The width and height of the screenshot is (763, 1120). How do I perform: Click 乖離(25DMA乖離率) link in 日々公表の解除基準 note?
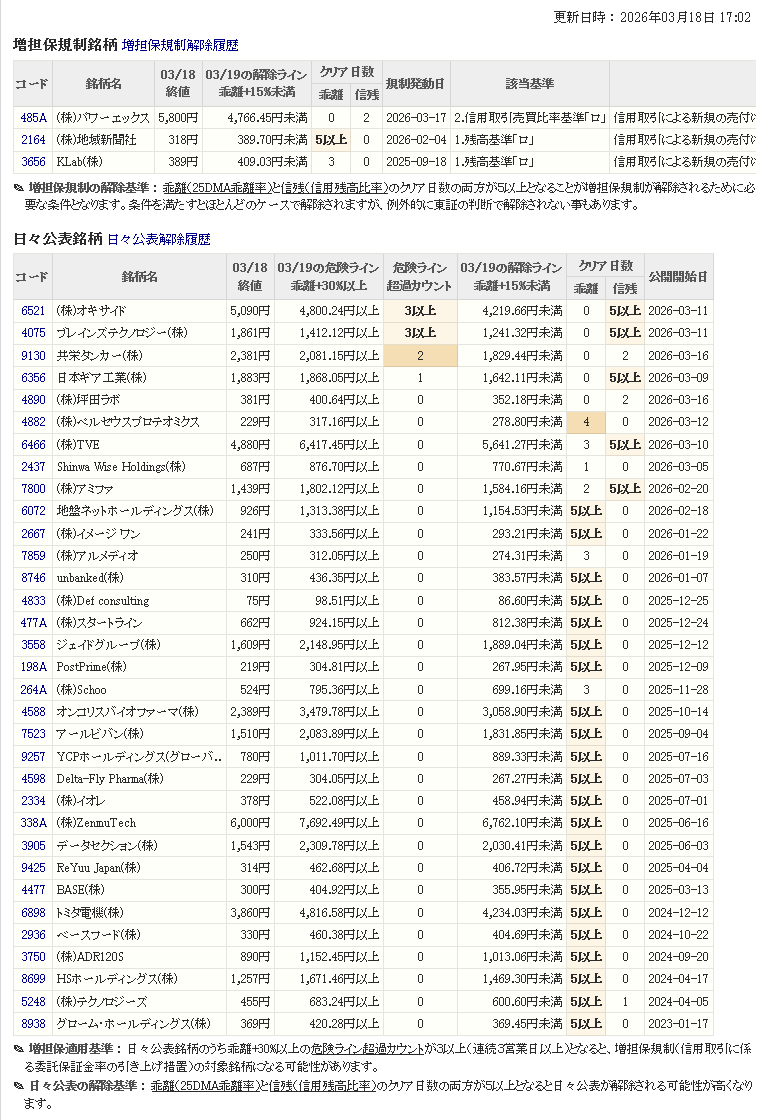[x=208, y=1086]
